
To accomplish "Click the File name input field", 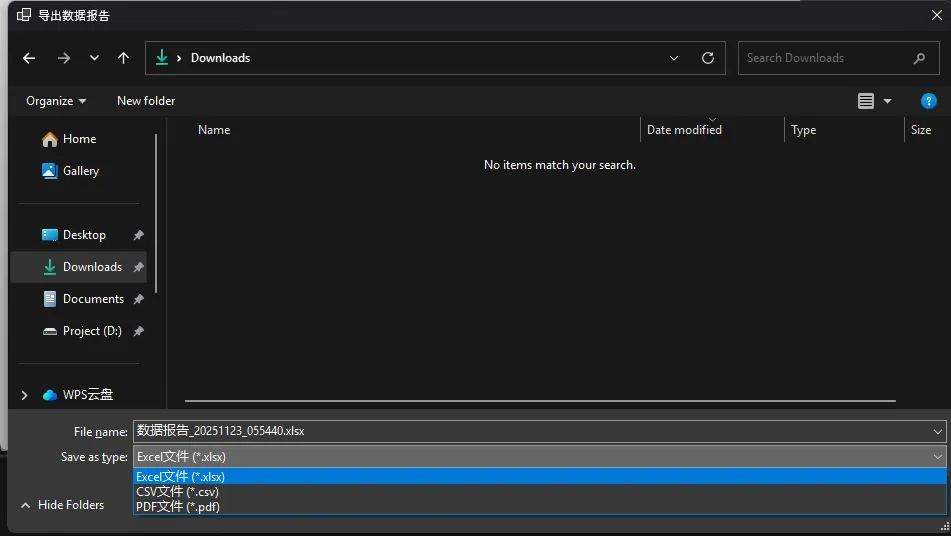I will [530, 431].
